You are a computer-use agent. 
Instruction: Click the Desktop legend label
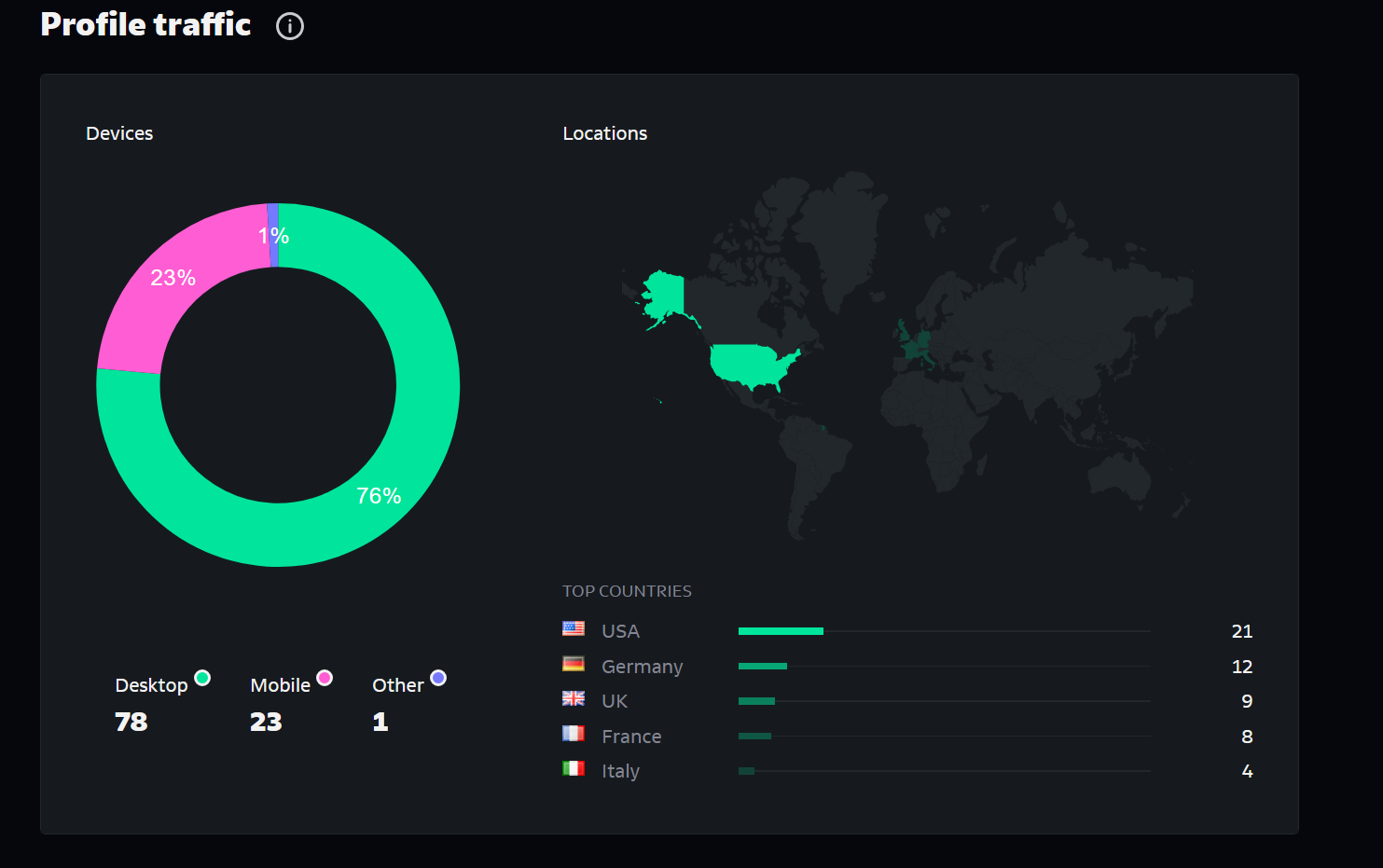coord(151,685)
